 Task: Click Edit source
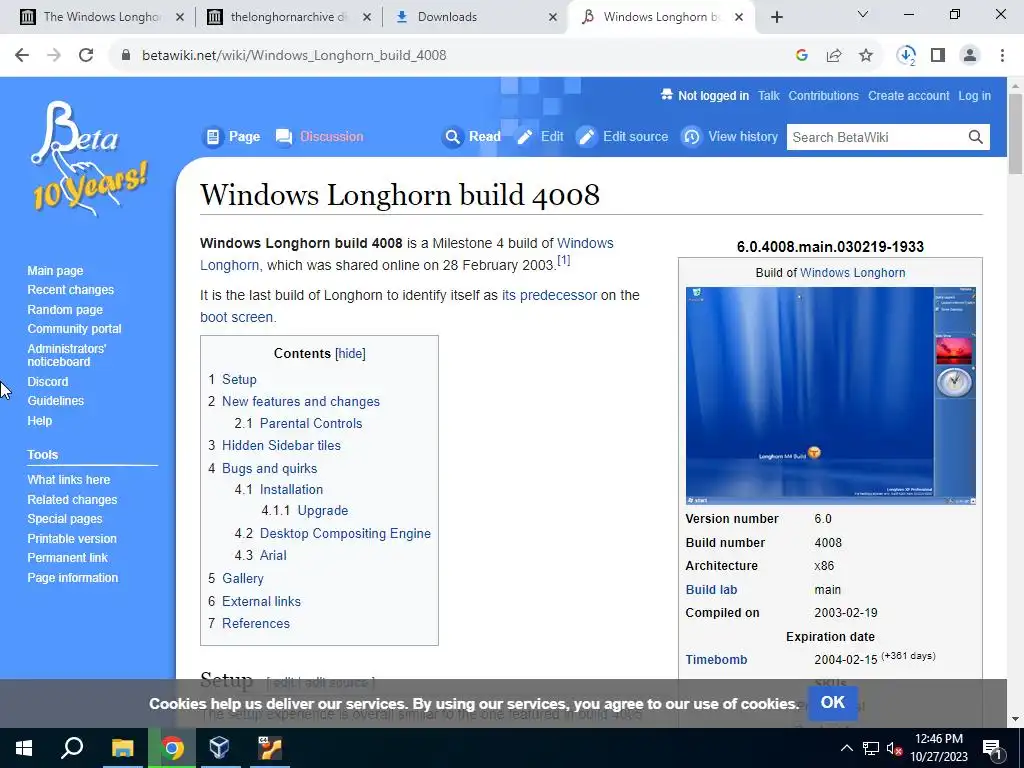coord(622,136)
